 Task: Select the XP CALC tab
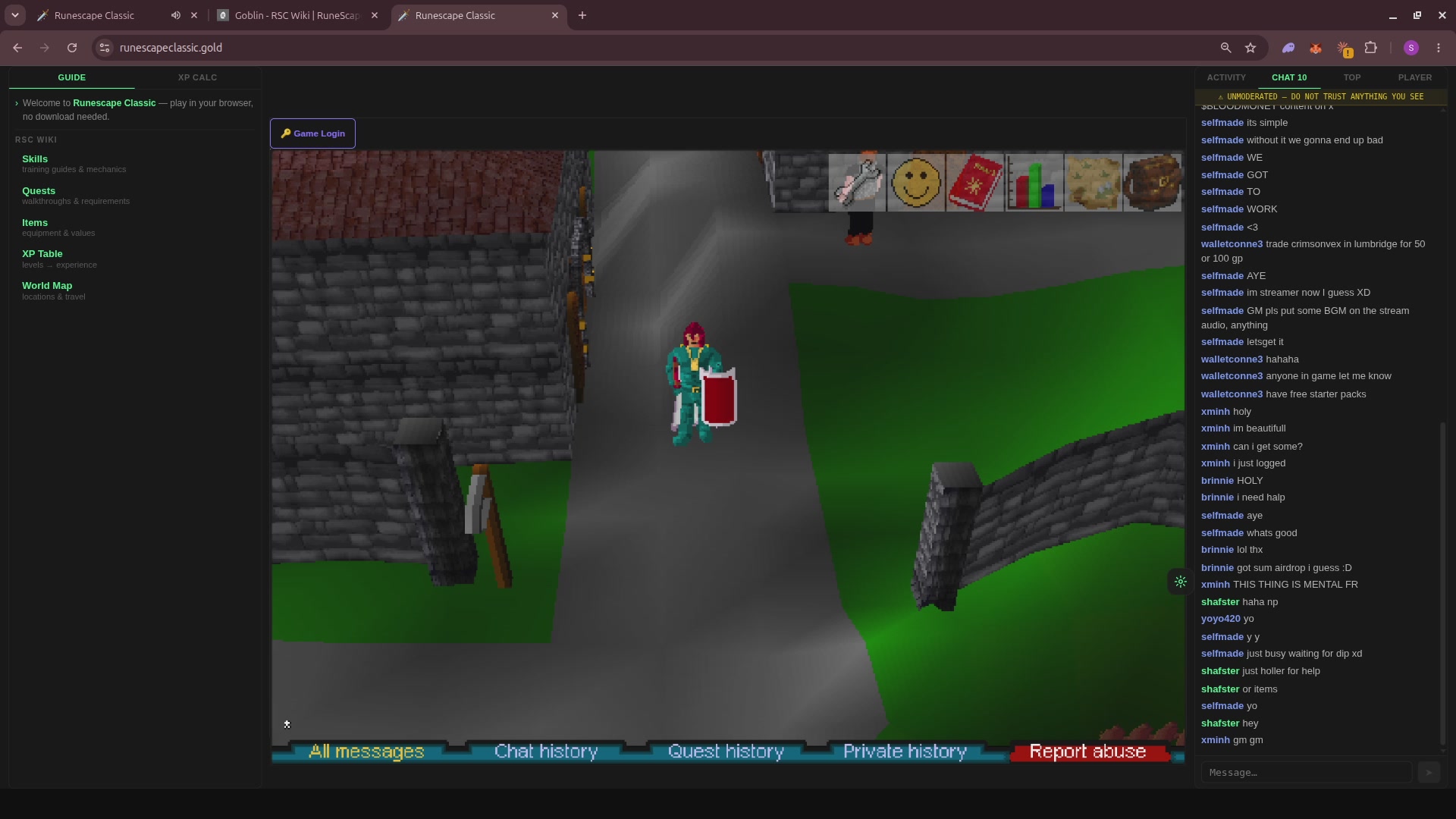click(x=197, y=77)
